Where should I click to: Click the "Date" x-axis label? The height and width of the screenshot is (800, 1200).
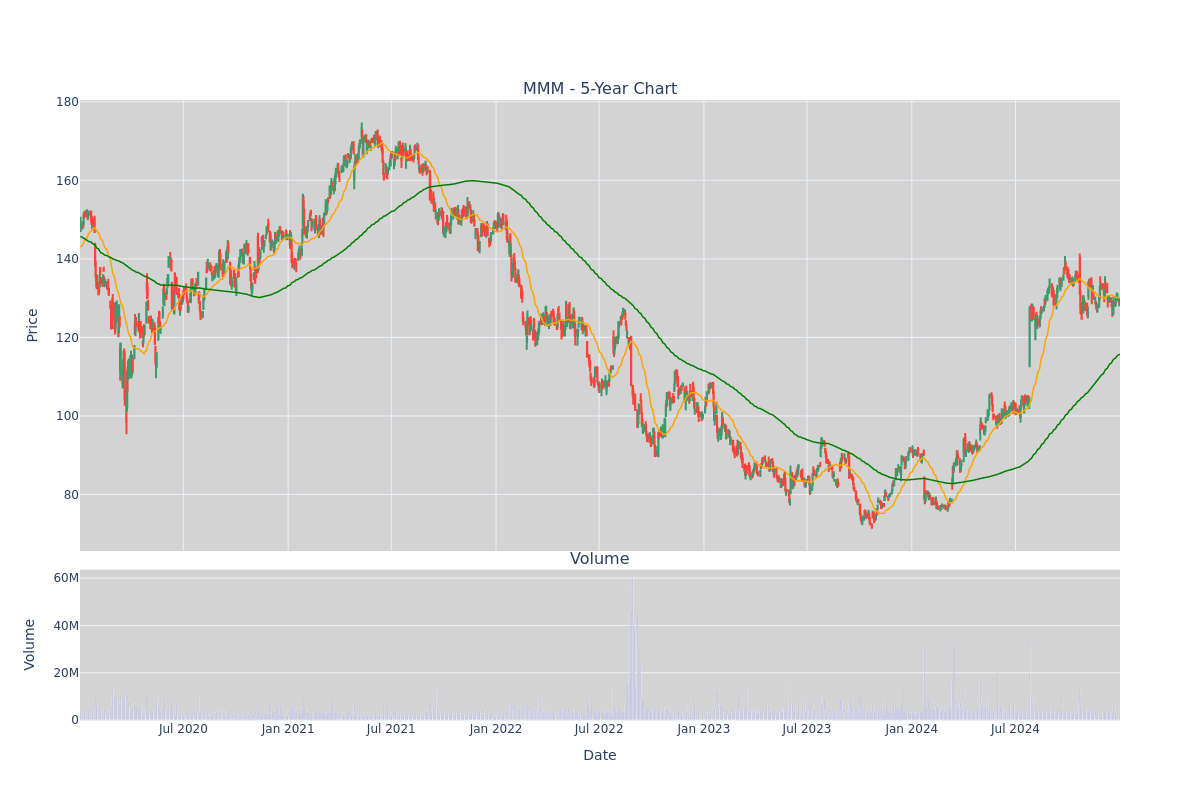[x=600, y=755]
